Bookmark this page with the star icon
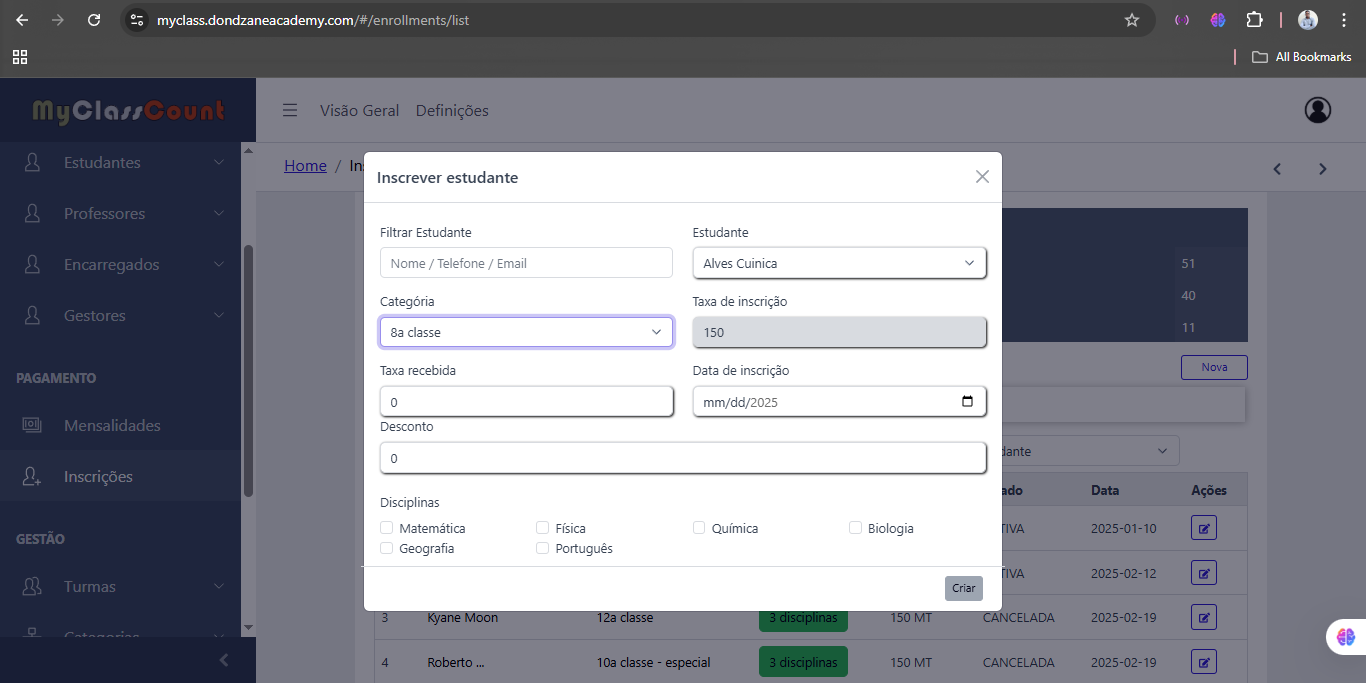1366x683 pixels. click(x=1132, y=20)
